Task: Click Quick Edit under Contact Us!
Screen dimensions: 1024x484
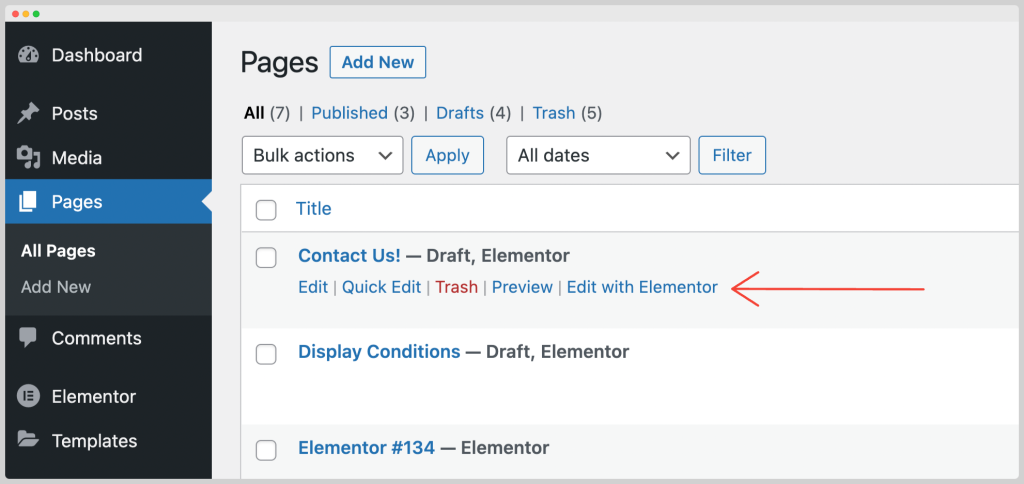Action: (381, 287)
